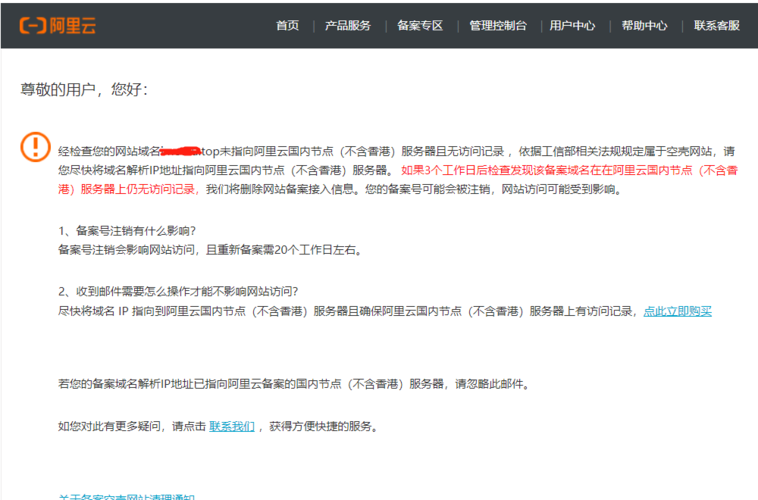The image size is (758, 500).
Task: Click 联系客服 in the header
Action: pyautogui.click(x=717, y=26)
